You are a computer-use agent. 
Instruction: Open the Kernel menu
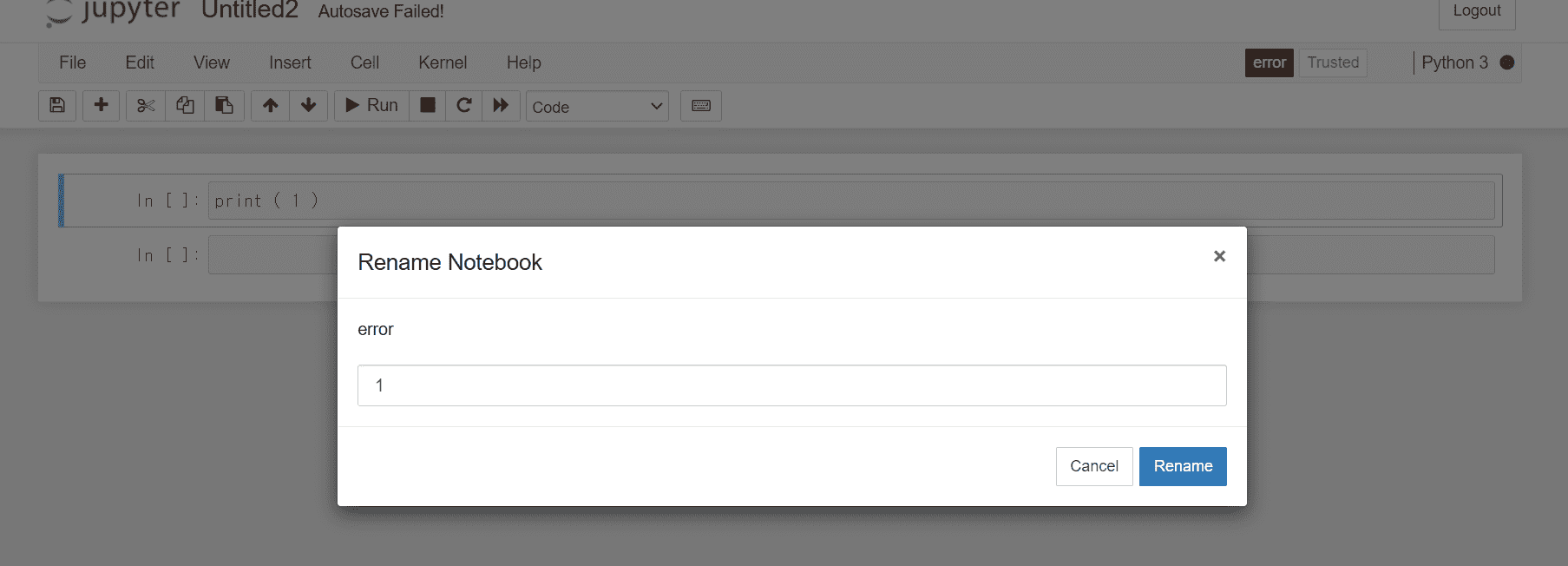(443, 63)
